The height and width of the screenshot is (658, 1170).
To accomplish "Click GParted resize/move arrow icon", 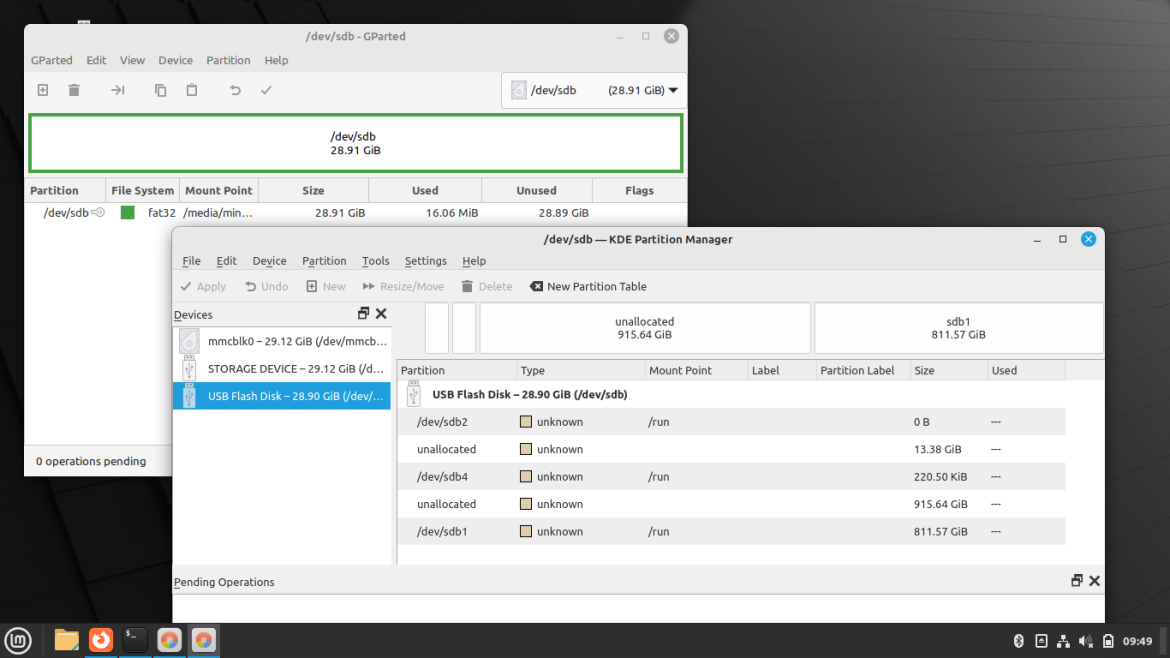I will tap(118, 90).
